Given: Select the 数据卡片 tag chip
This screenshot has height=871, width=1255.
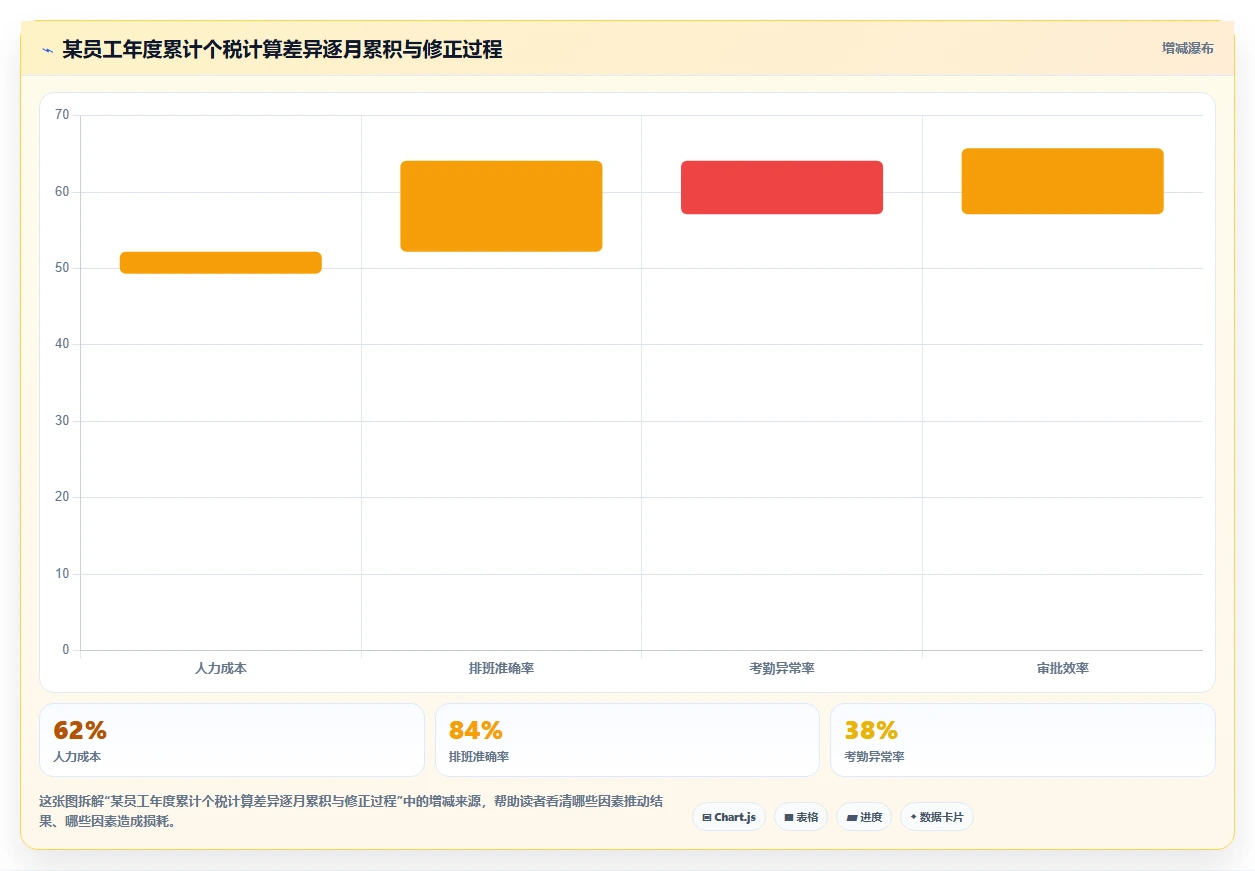Looking at the screenshot, I should pyautogui.click(x=937, y=817).
